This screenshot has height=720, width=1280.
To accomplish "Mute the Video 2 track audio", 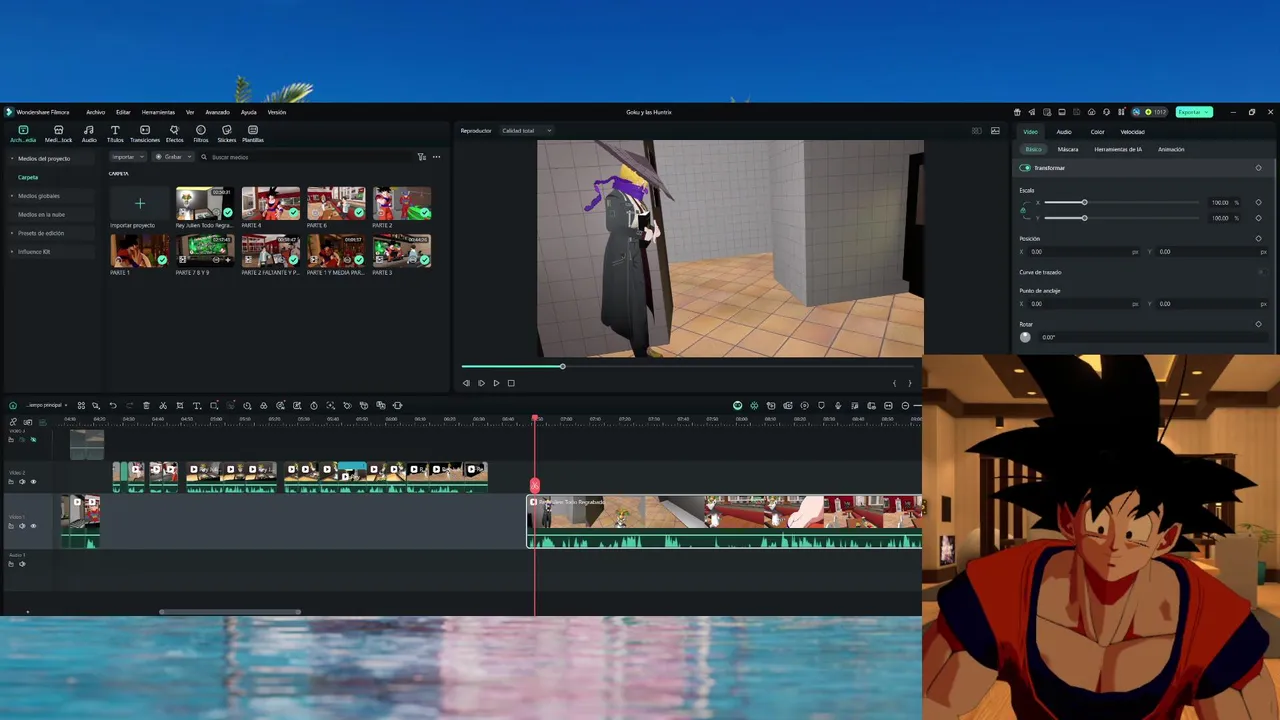I will (22, 482).
